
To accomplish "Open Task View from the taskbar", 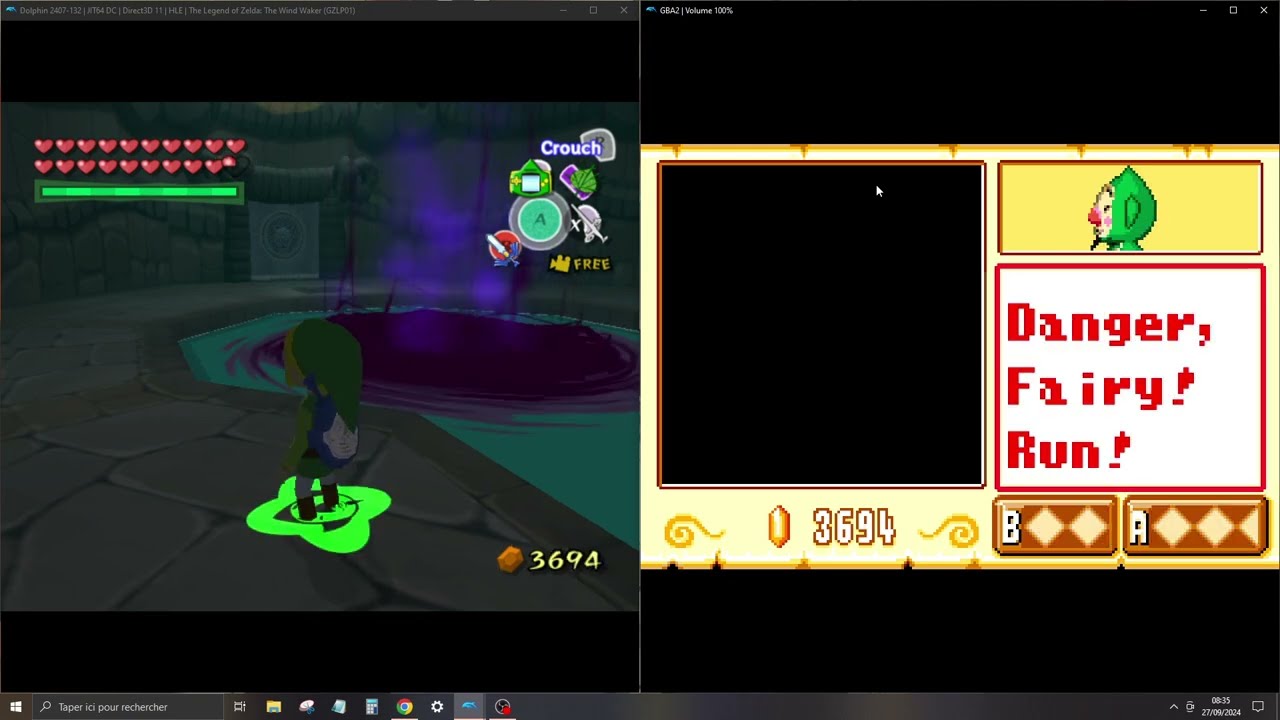I will tap(240, 706).
